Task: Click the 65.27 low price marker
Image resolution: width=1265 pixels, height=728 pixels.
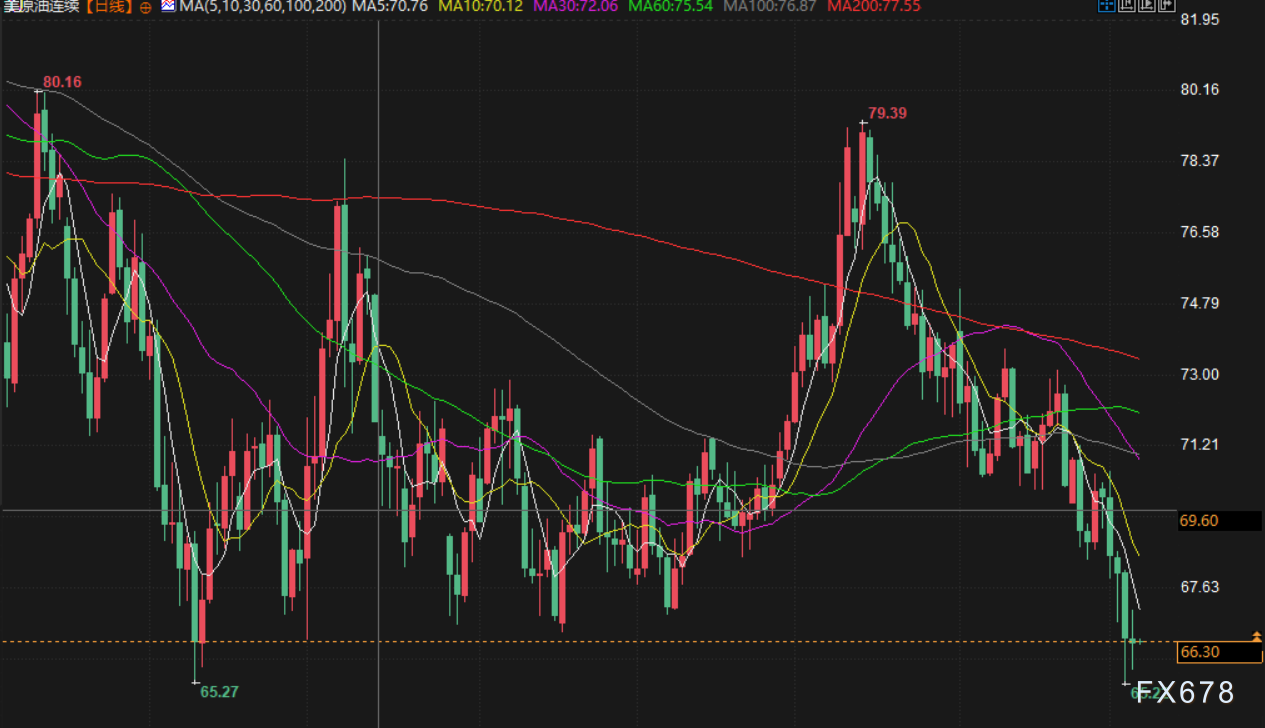Action: tap(219, 691)
